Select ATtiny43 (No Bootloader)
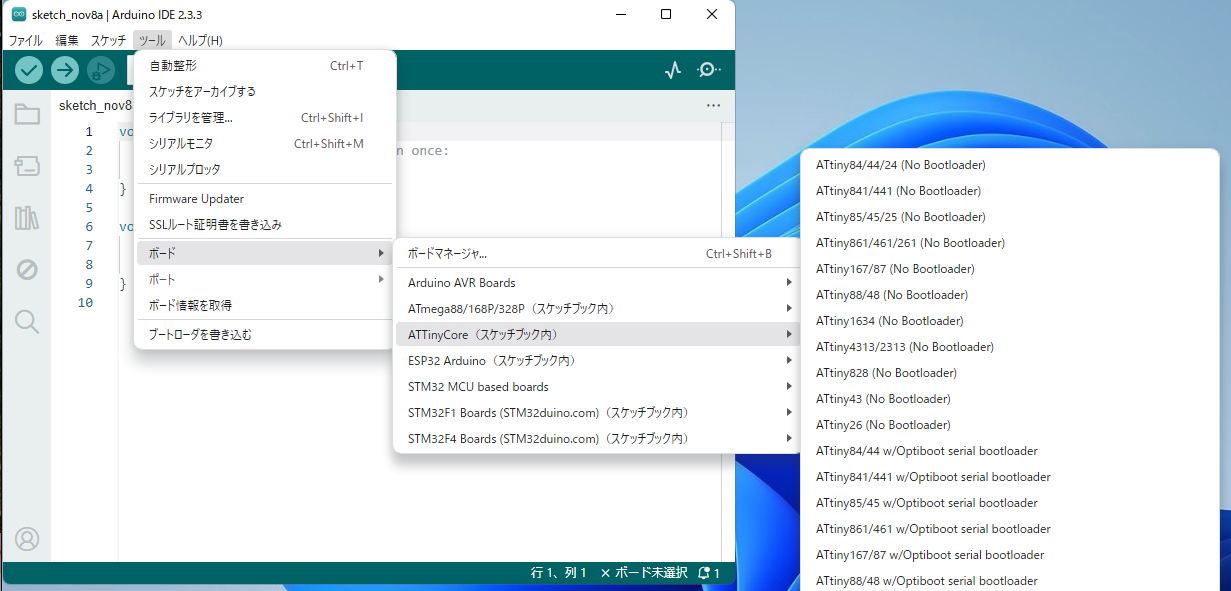1231x591 pixels. point(1010,399)
